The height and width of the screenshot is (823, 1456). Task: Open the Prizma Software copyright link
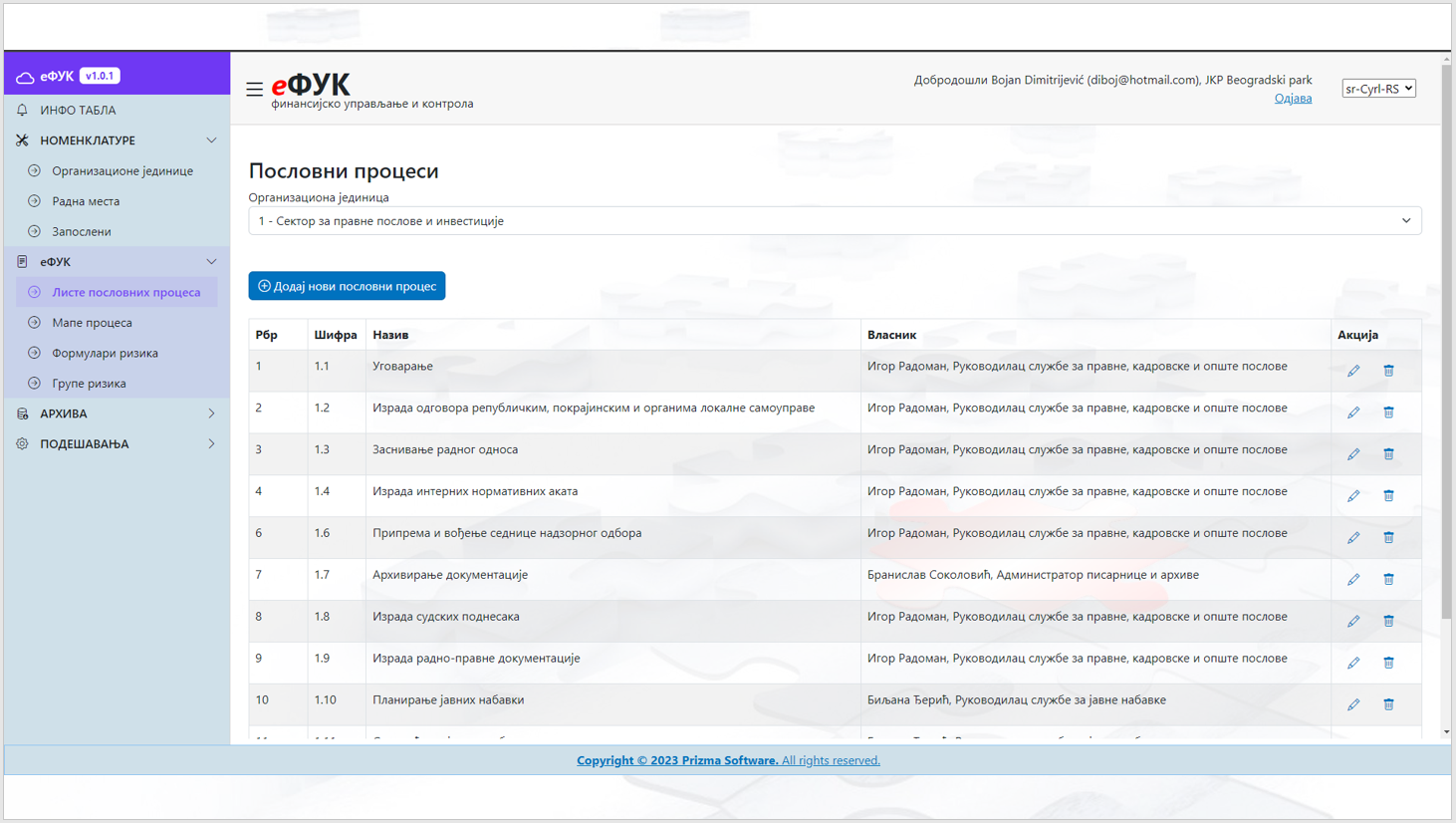[678, 759]
